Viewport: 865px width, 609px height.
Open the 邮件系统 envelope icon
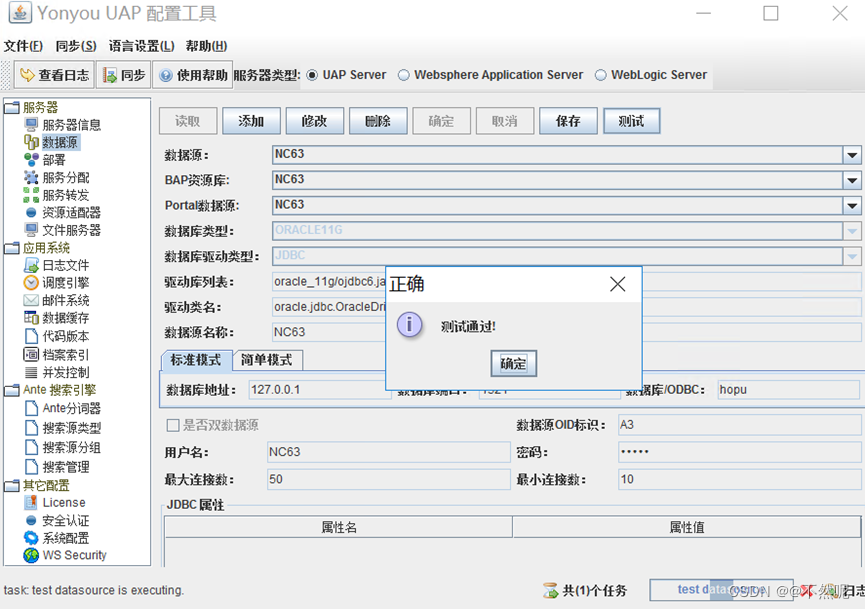point(31,301)
